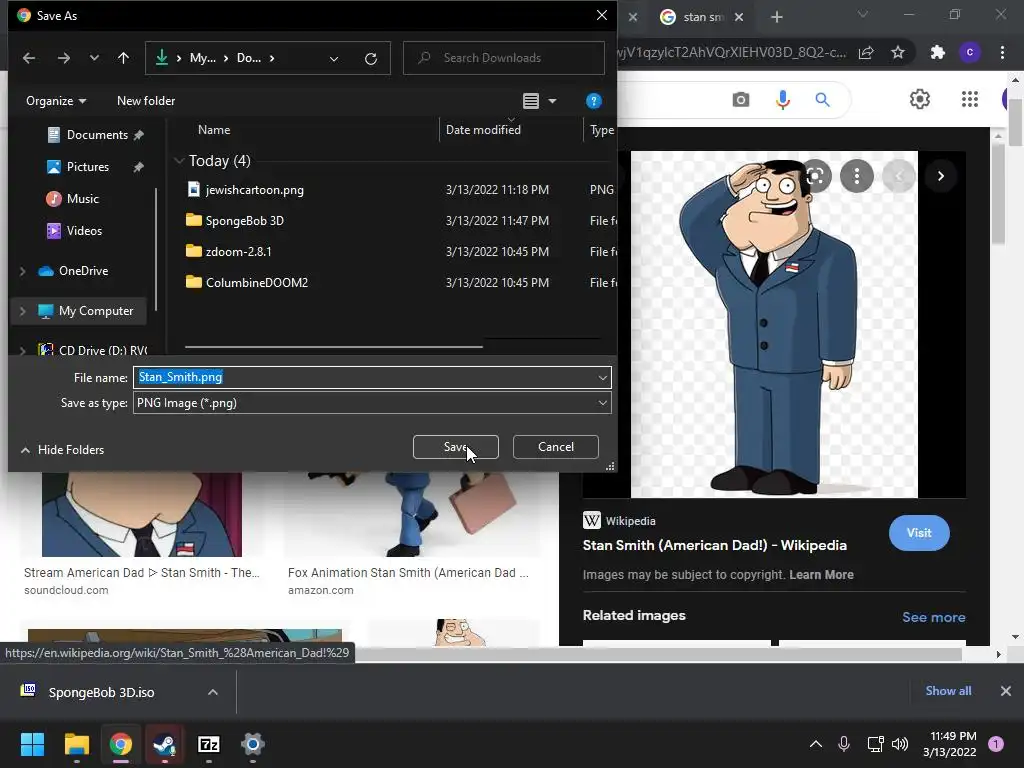The width and height of the screenshot is (1024, 768).
Task: Bookmark this page with the star icon
Action: coord(898,52)
